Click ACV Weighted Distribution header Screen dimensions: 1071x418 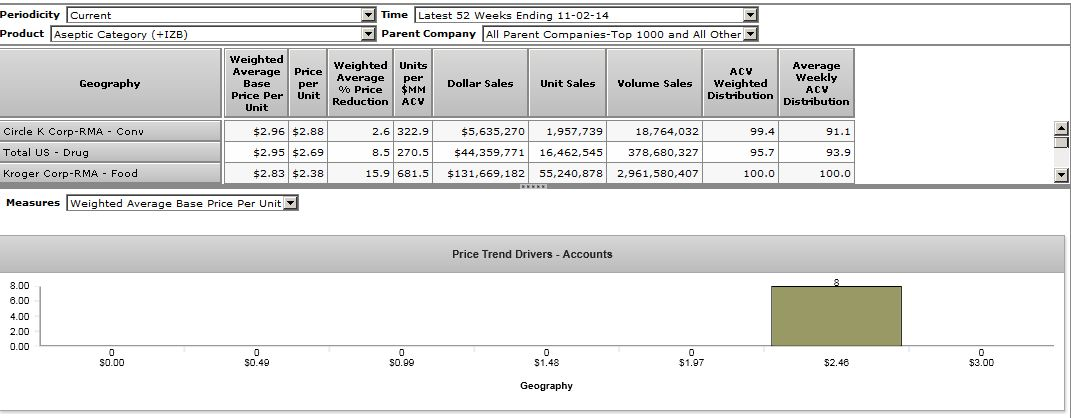click(x=741, y=84)
